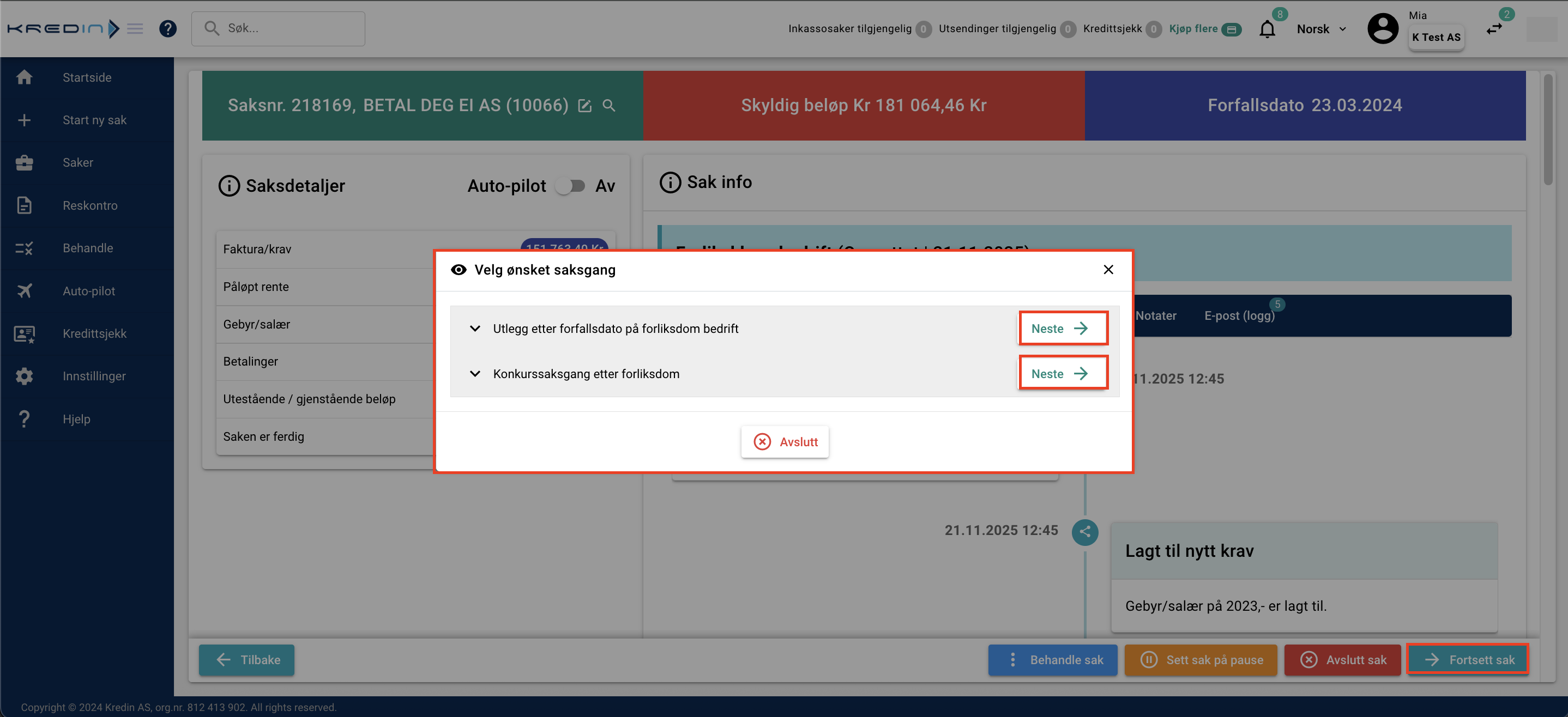Click the magnifier icon in case header
Screen dimensions: 1568x717
608,106
